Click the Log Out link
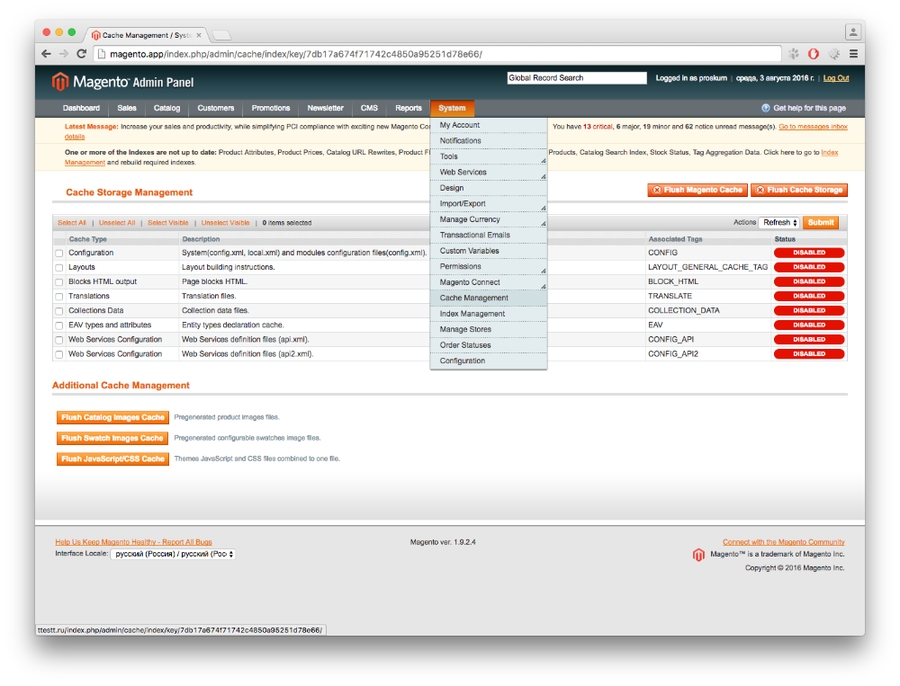The width and height of the screenshot is (900, 686). click(x=835, y=78)
